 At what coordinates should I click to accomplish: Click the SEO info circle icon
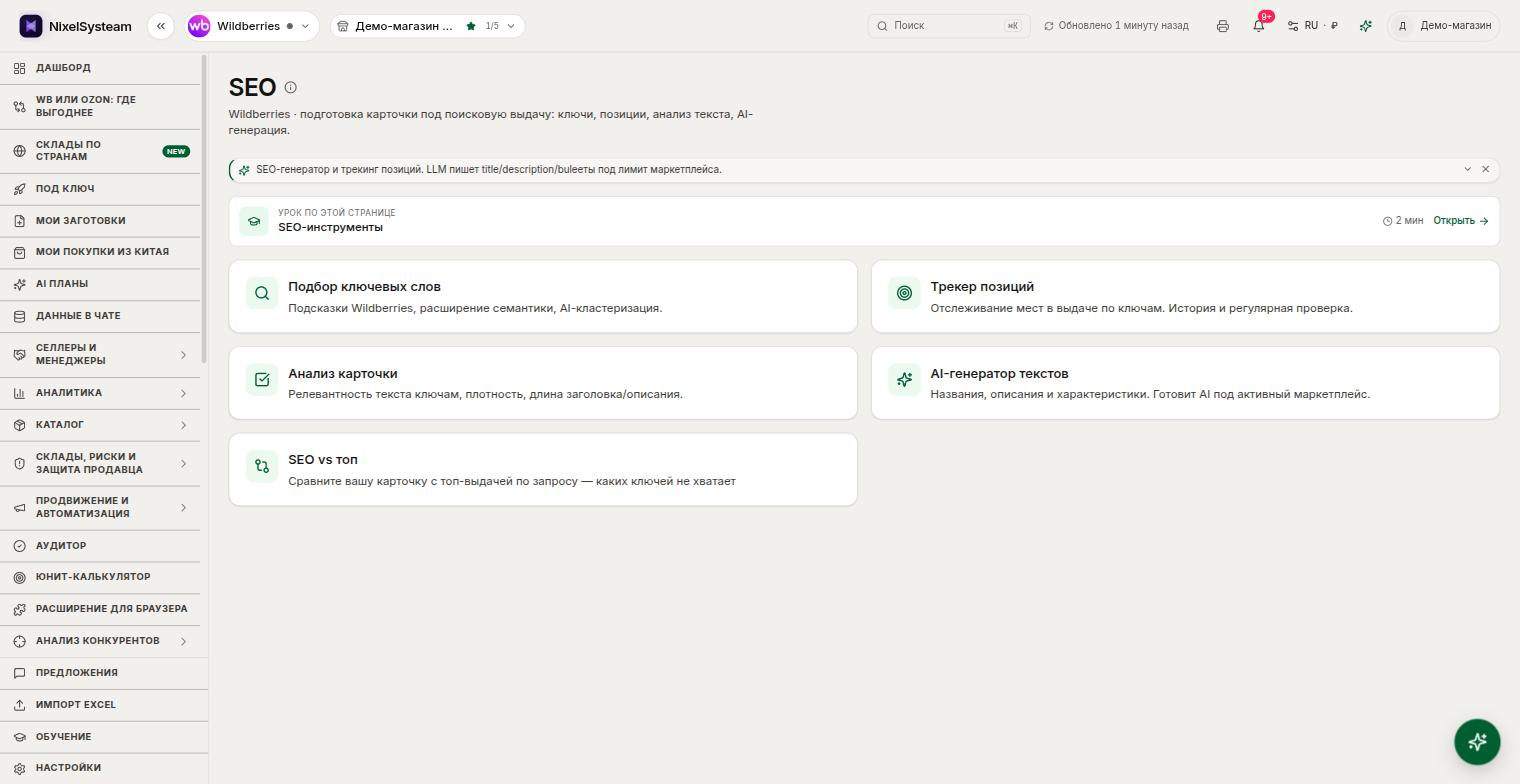click(291, 88)
